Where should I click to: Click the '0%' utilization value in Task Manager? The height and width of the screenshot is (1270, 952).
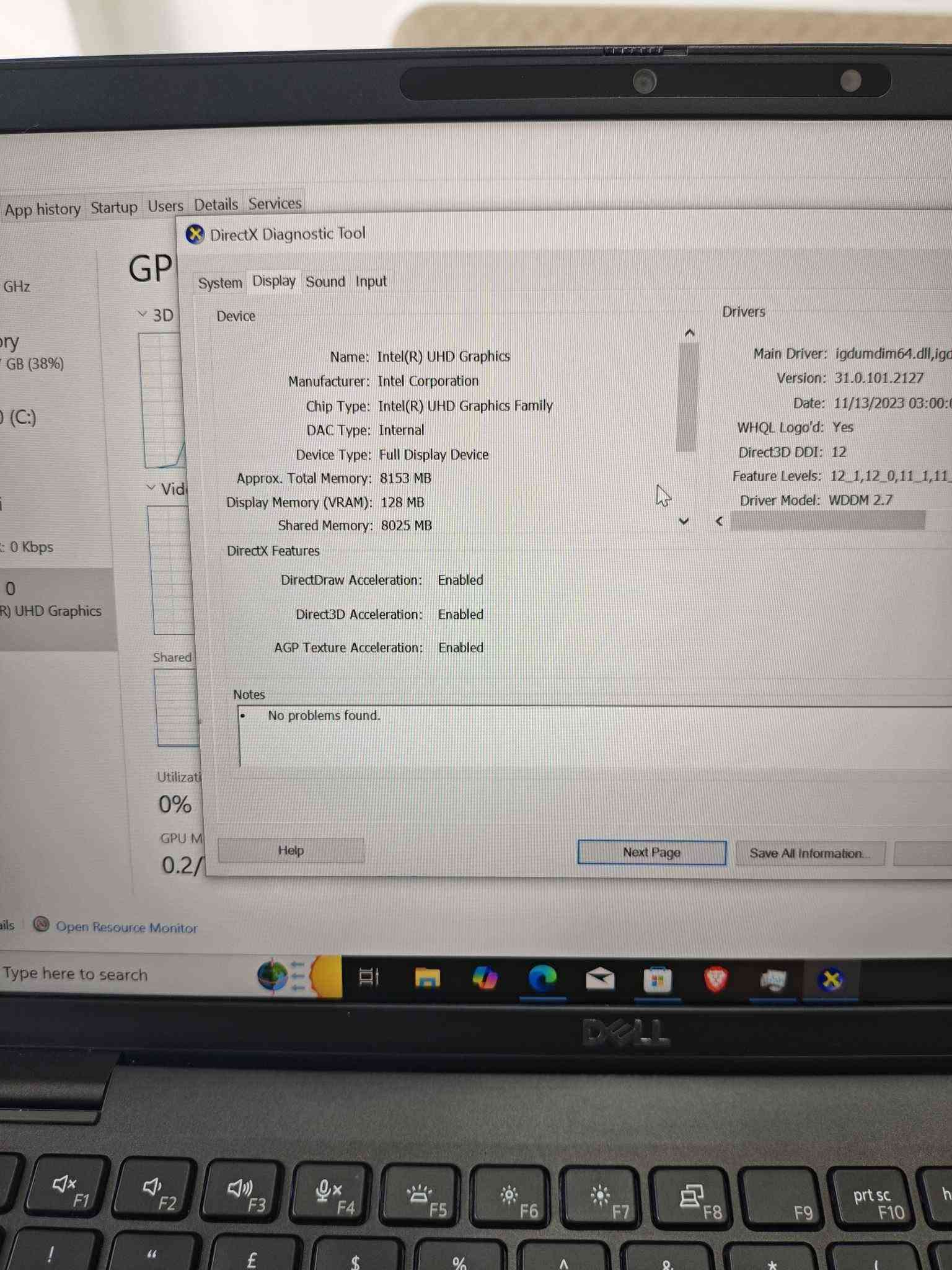(x=175, y=804)
